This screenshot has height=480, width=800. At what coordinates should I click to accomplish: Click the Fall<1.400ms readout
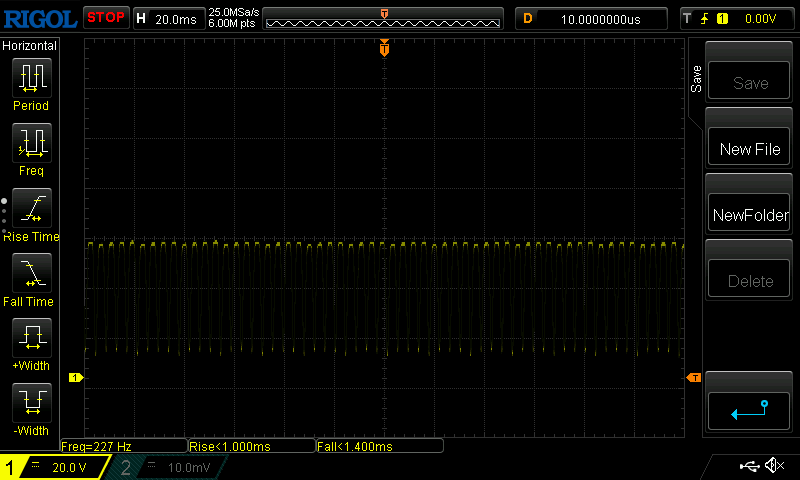point(380,446)
